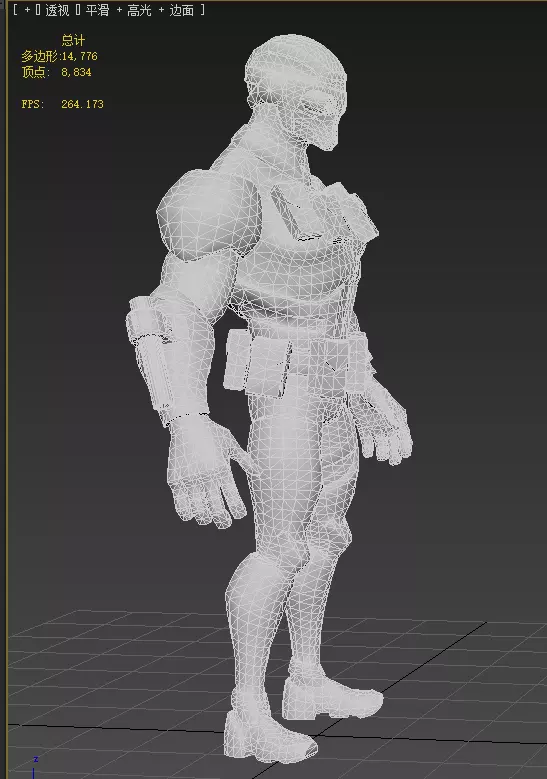Click the FPS 264.173 readout
The image size is (547, 779).
pos(63,104)
